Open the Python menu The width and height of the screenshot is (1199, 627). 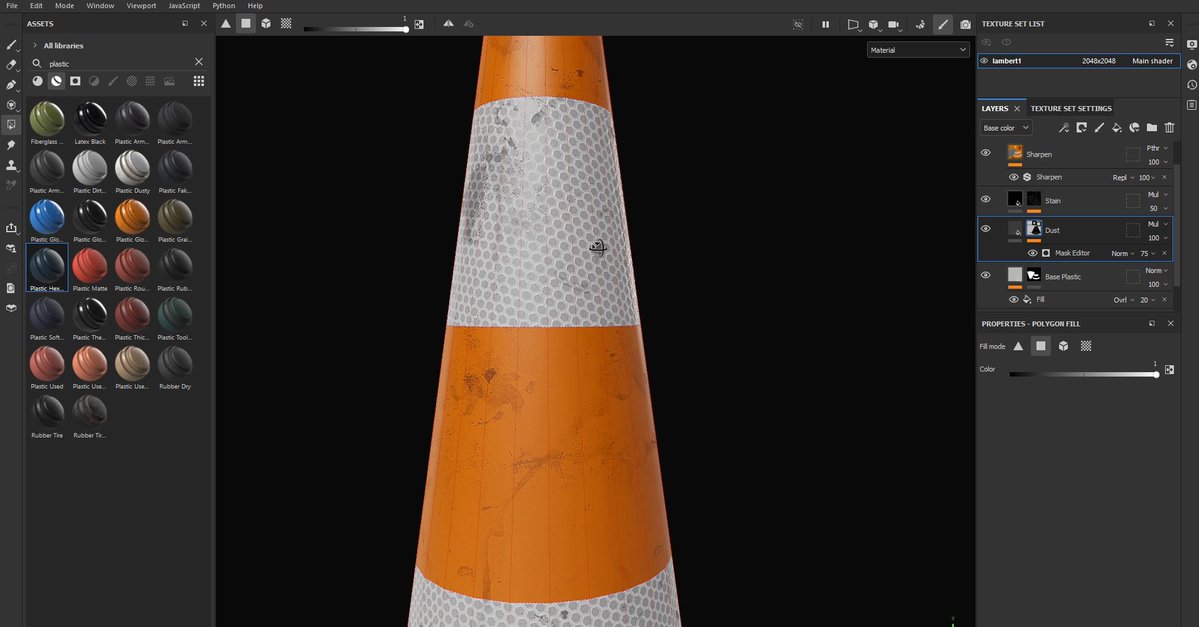tap(224, 5)
